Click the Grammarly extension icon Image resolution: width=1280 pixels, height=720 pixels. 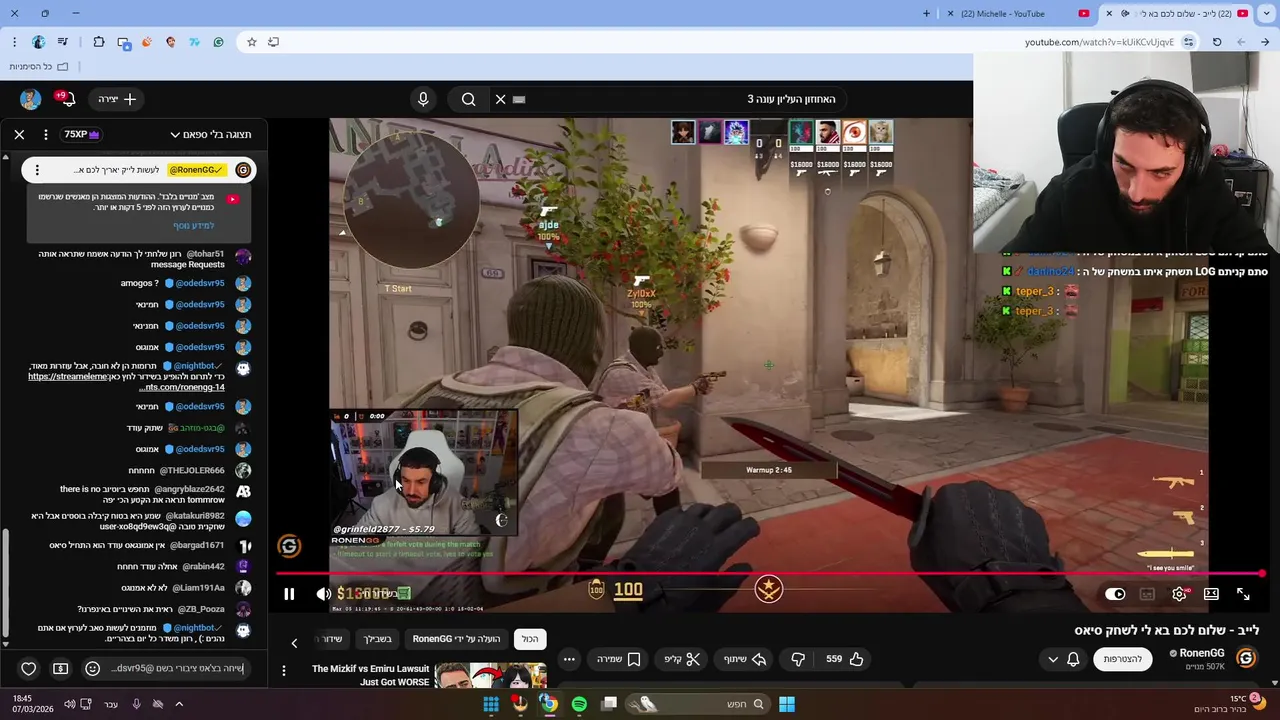tap(218, 42)
